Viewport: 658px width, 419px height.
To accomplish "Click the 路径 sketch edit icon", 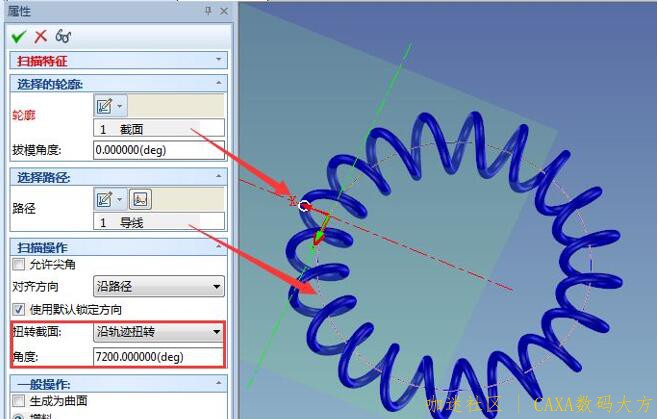I will click(x=104, y=199).
